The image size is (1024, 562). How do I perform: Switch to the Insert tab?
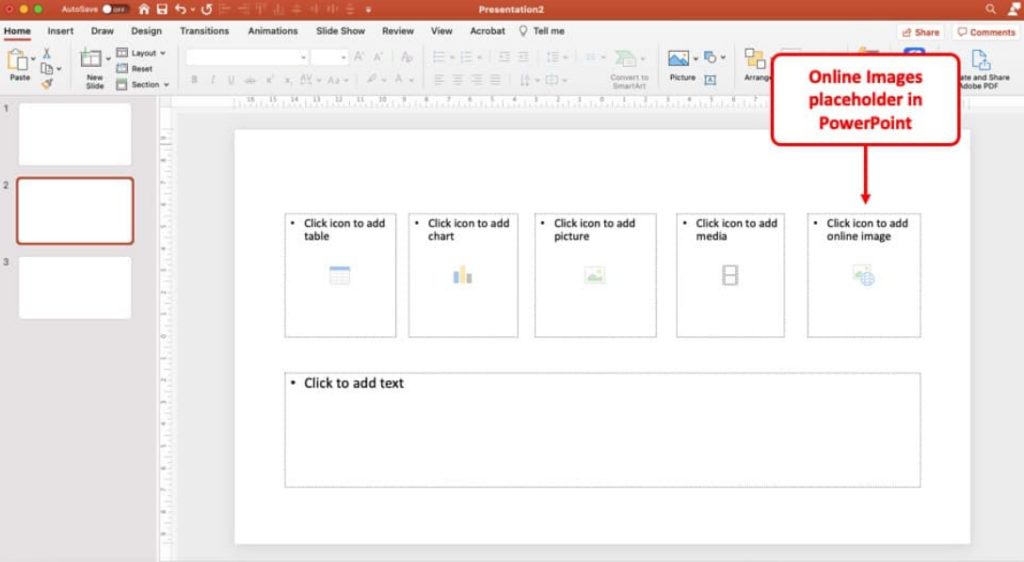coord(60,31)
